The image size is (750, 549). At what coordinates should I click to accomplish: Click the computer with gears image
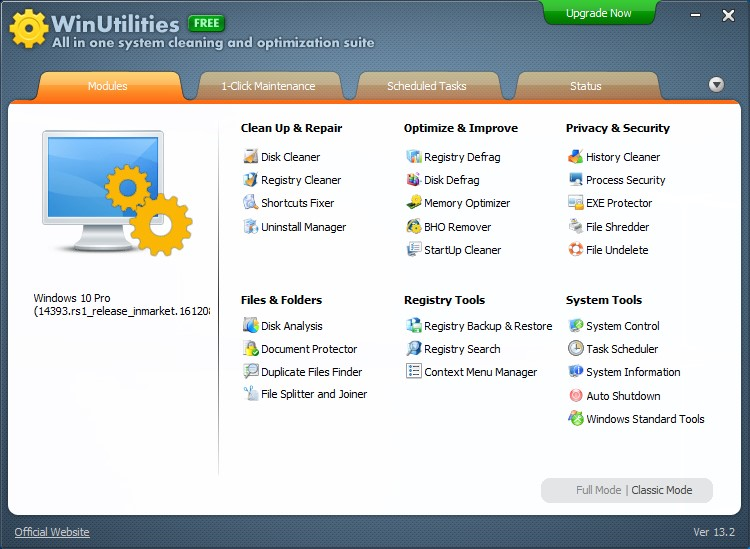point(117,193)
